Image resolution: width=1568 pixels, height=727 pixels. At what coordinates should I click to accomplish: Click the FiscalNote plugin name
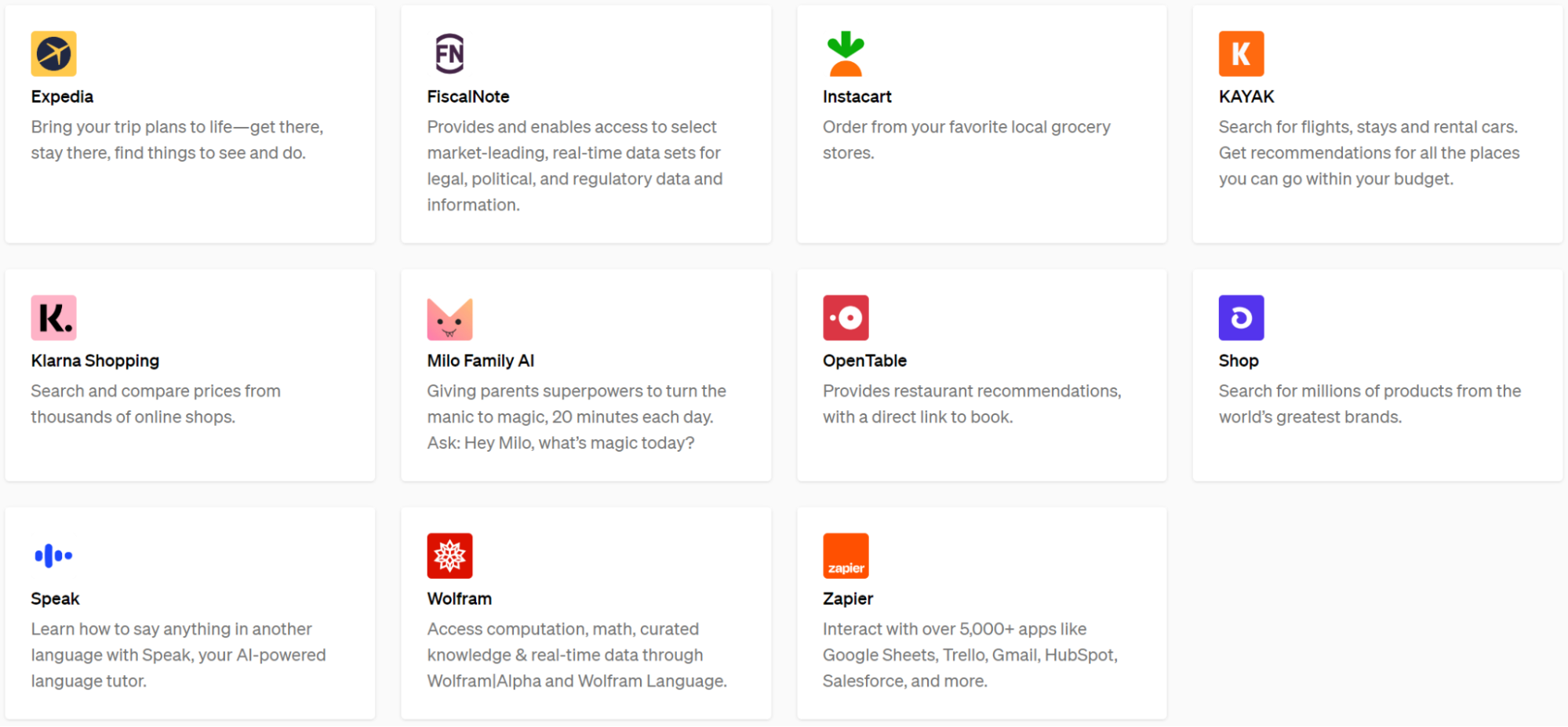pos(467,96)
